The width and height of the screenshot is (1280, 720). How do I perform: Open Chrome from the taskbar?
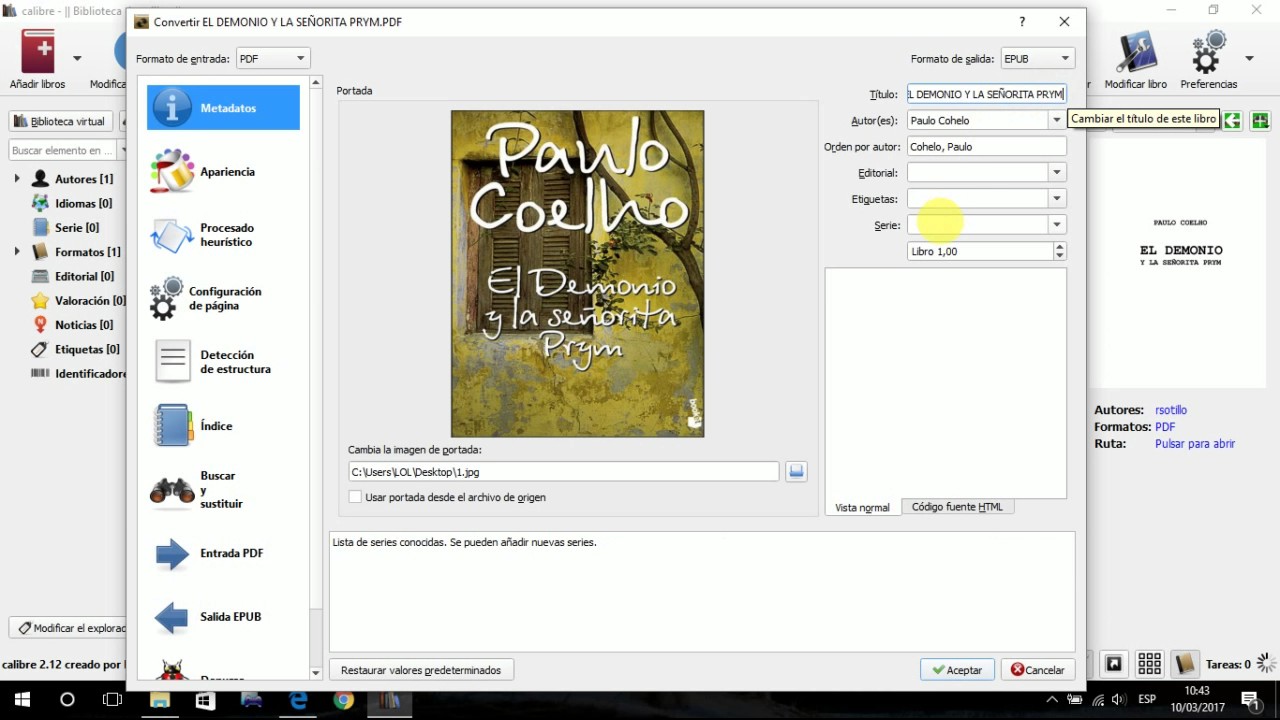pyautogui.click(x=344, y=700)
